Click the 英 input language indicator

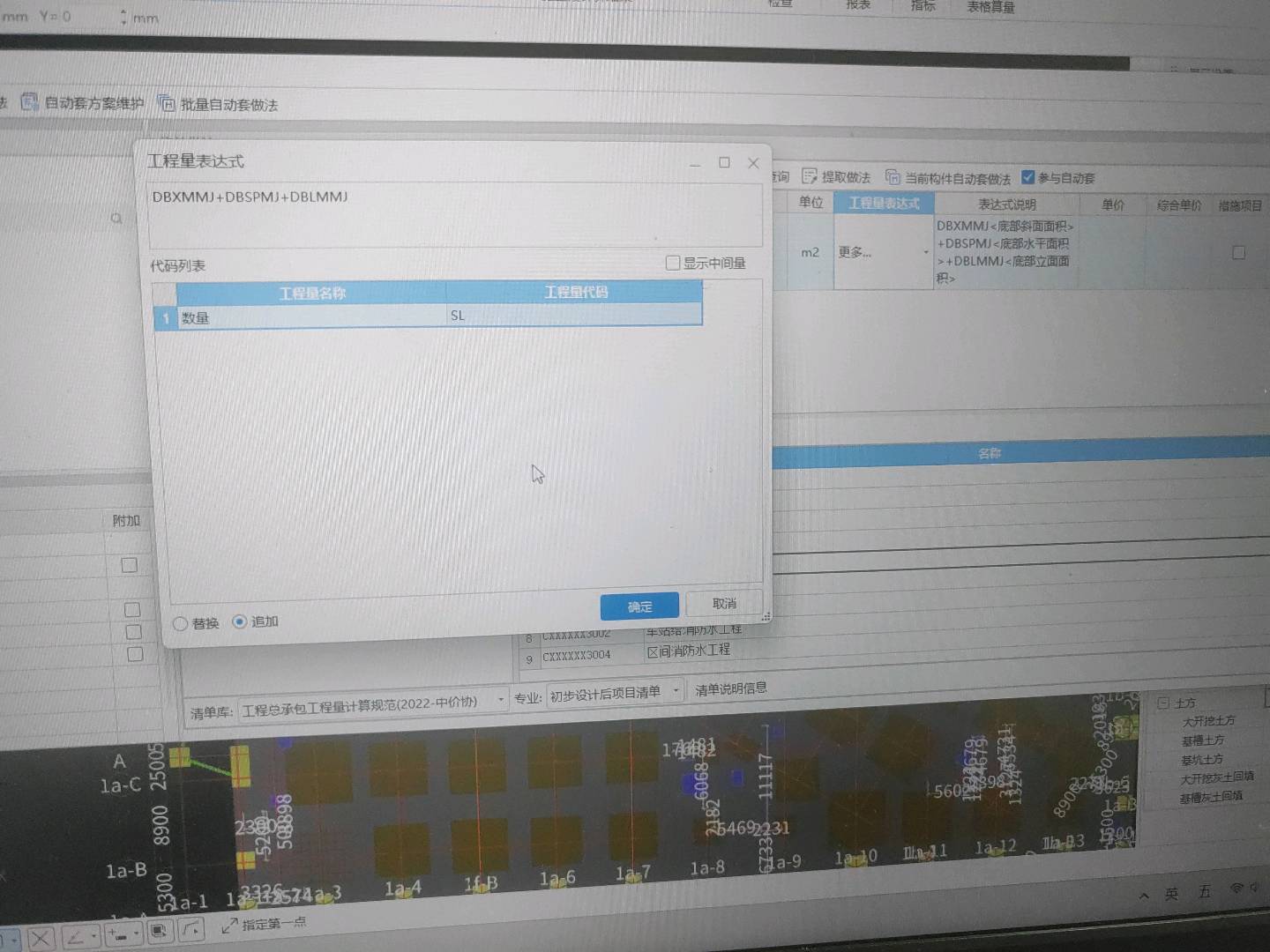click(1171, 894)
